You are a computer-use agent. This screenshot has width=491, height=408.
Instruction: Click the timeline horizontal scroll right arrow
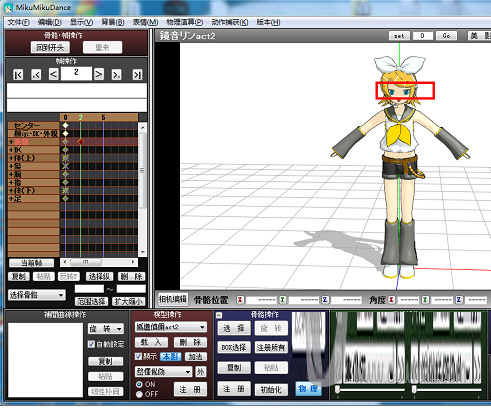click(133, 262)
